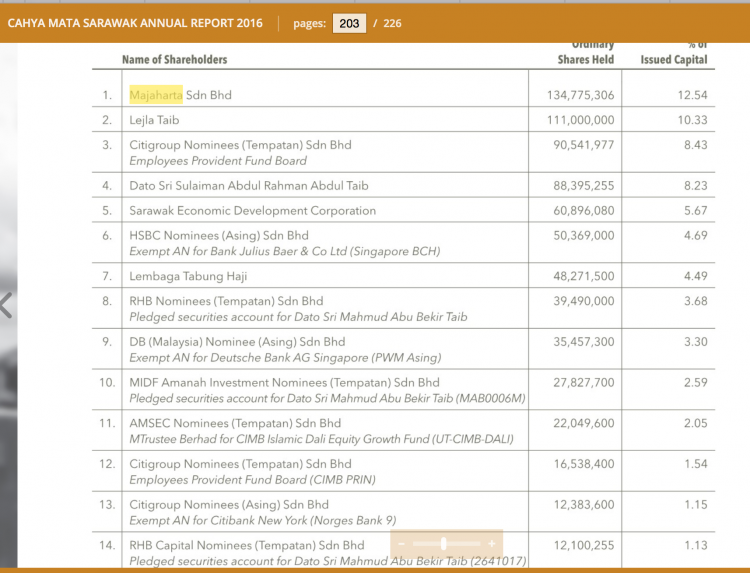The width and height of the screenshot is (750, 573).
Task: Click the zoom out minus icon
Action: 401,544
